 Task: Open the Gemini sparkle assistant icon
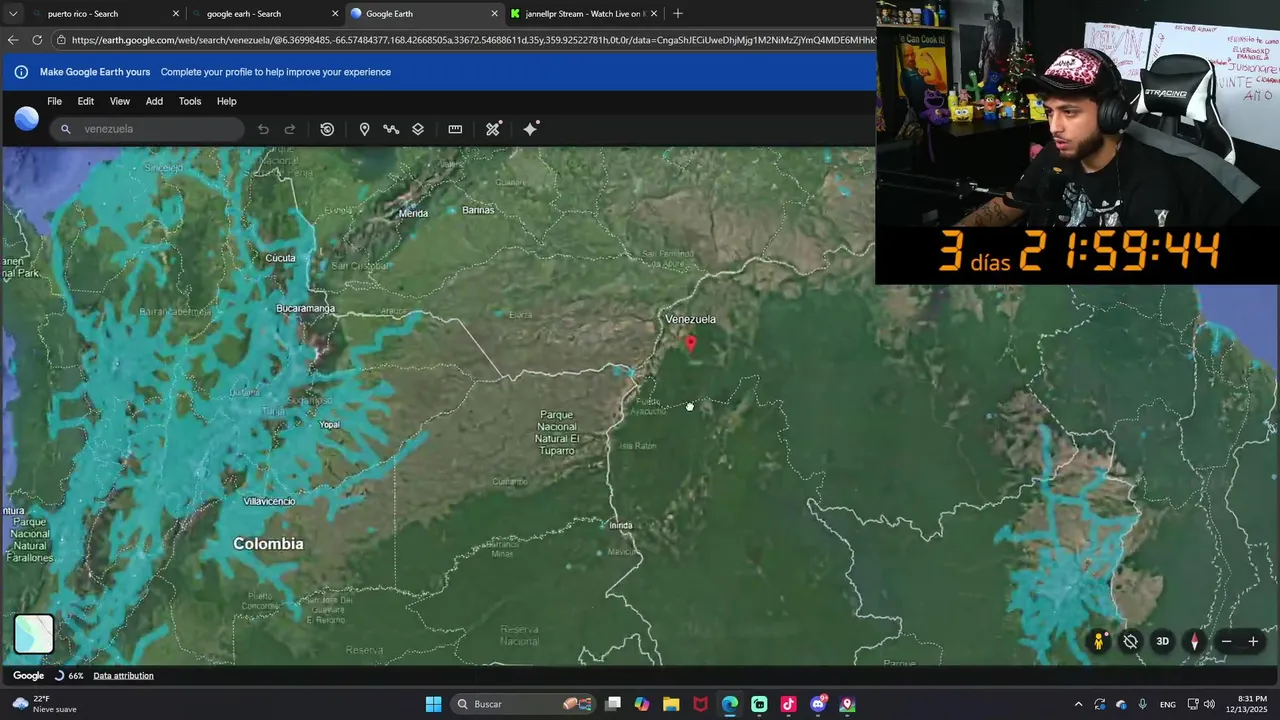point(531,128)
